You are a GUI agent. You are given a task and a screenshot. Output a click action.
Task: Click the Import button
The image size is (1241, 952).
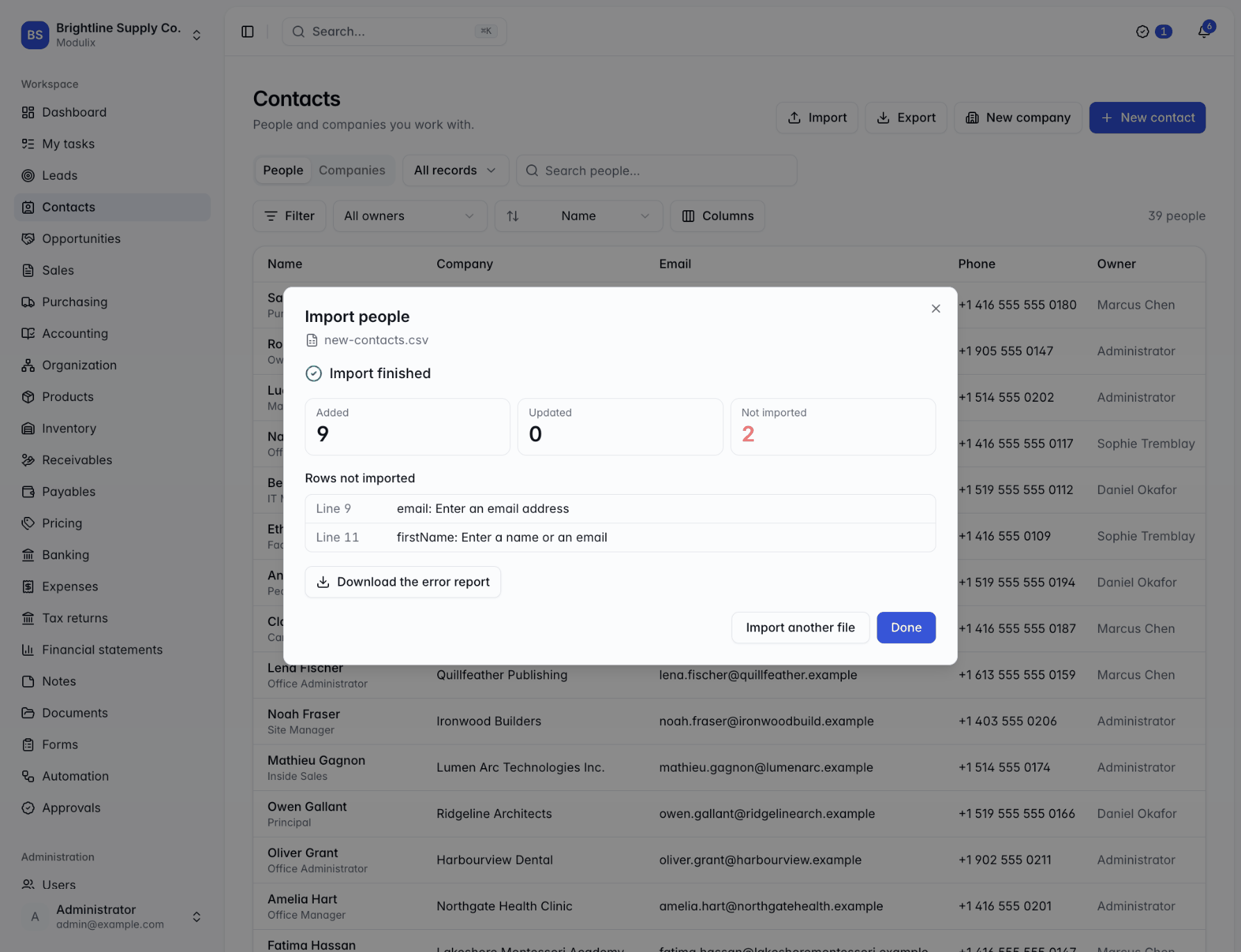817,118
